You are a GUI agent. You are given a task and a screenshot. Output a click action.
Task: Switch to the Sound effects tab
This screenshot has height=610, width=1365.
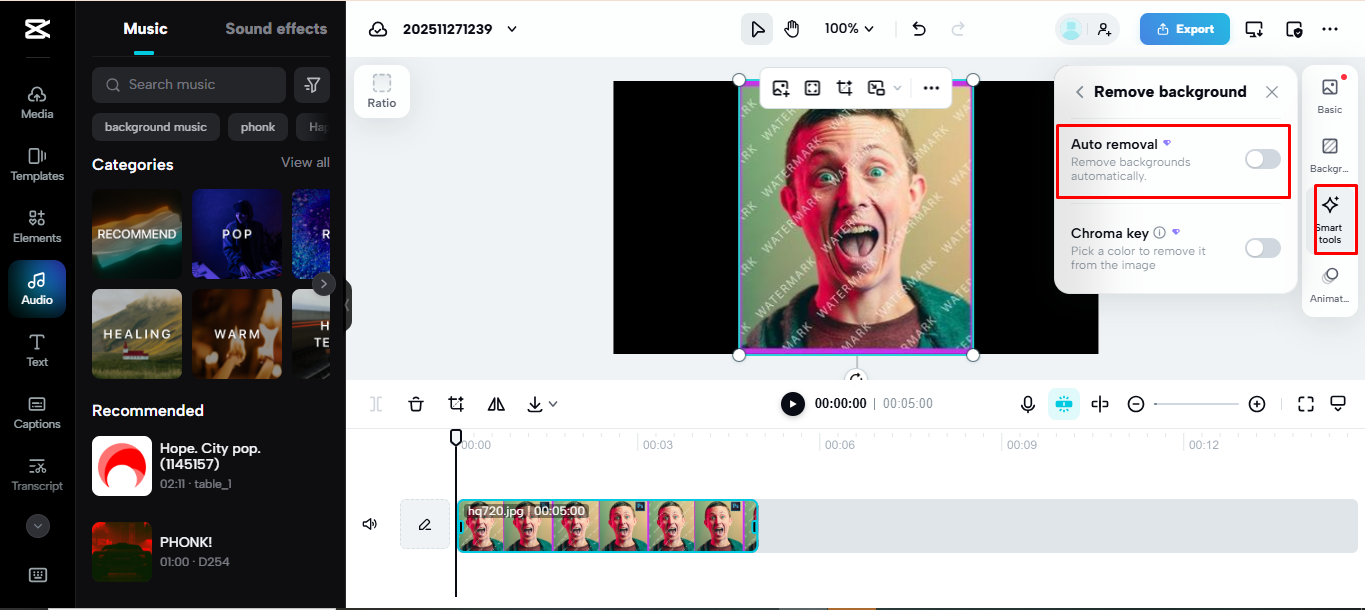point(276,28)
